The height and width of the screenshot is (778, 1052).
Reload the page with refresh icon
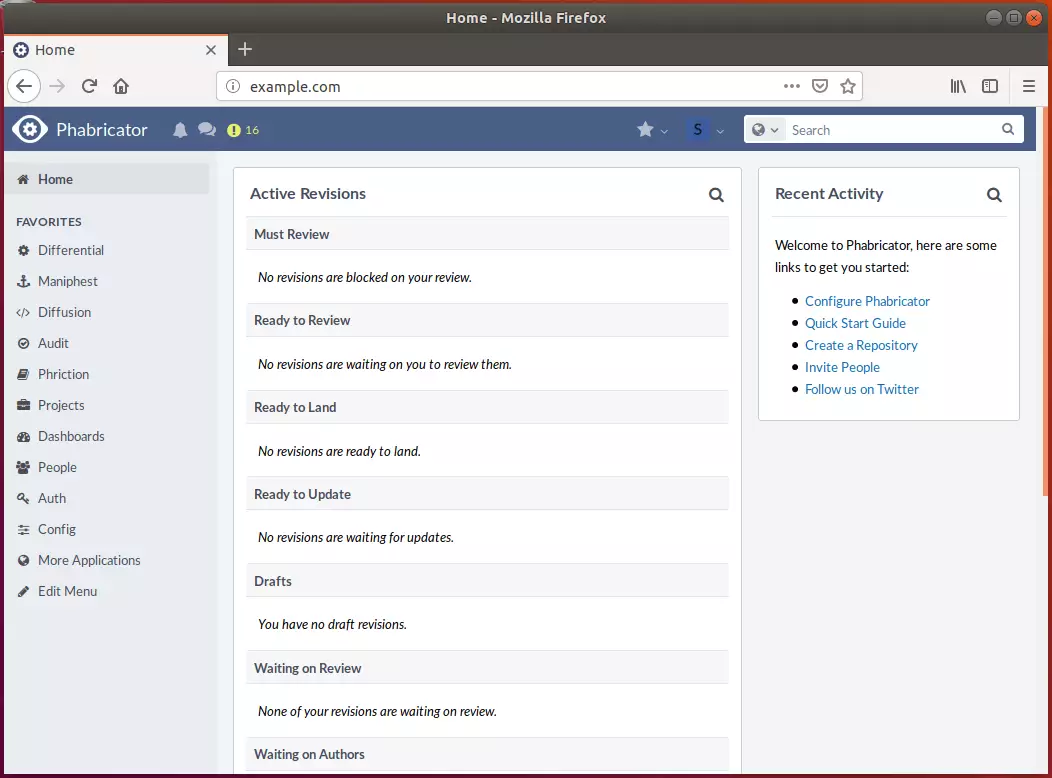(89, 86)
